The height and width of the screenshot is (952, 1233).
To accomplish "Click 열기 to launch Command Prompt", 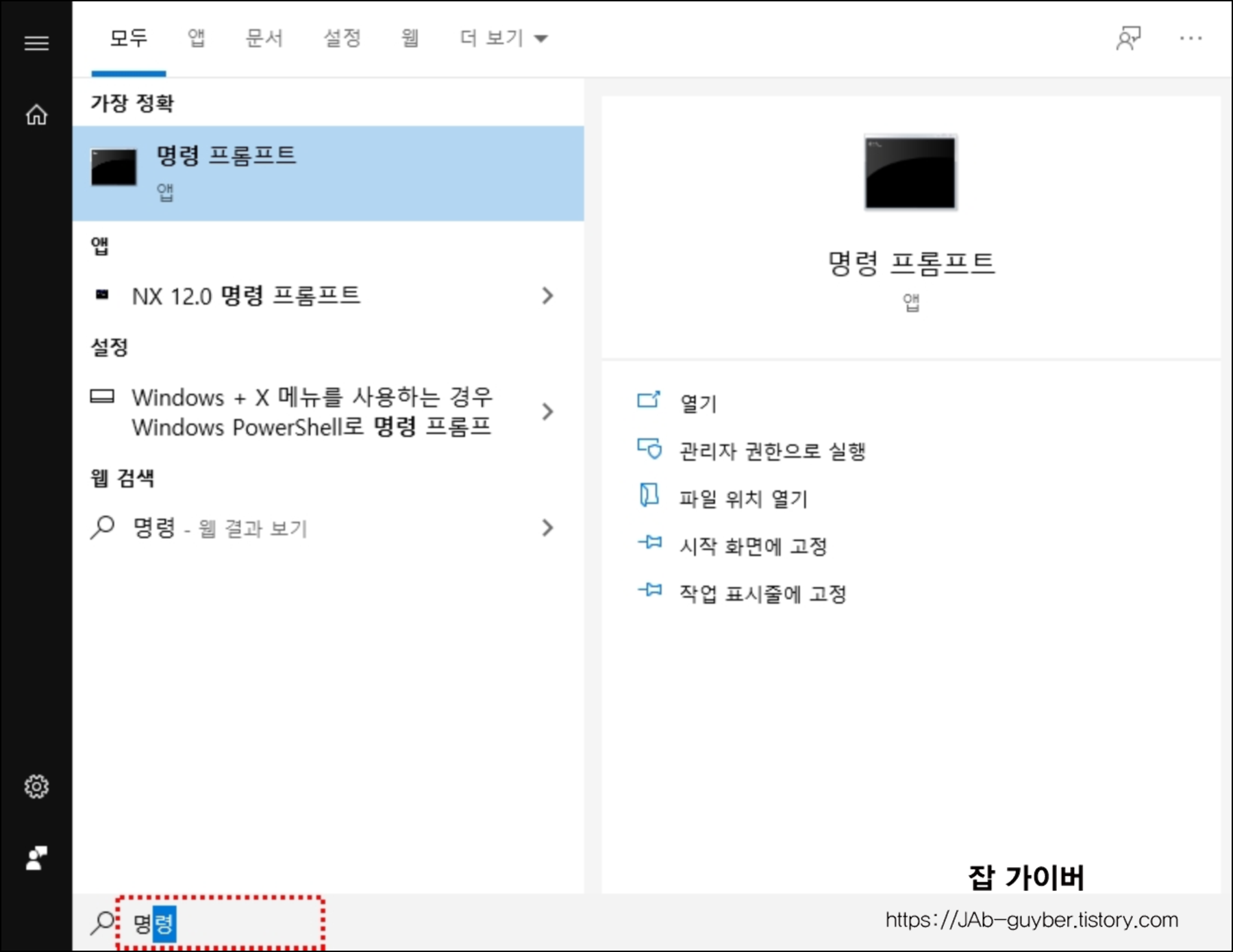I will point(698,403).
